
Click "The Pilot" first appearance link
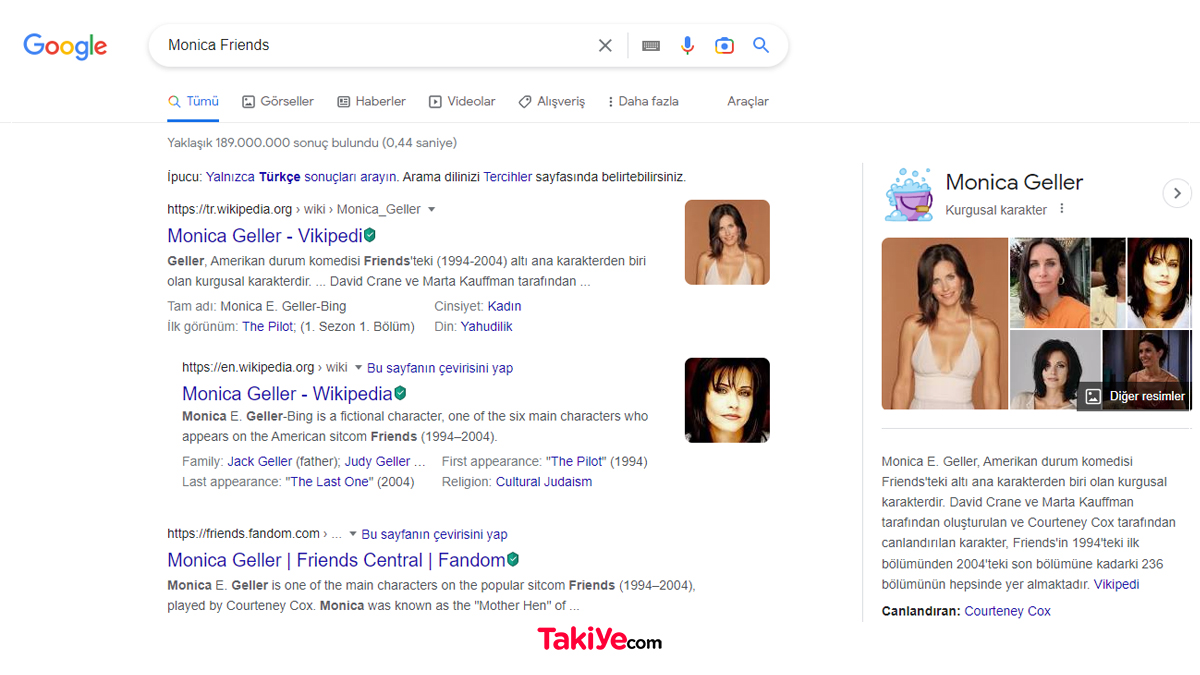(x=575, y=461)
